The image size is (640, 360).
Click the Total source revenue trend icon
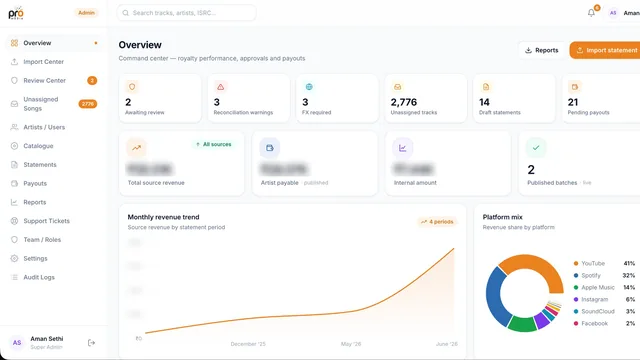coord(136,148)
